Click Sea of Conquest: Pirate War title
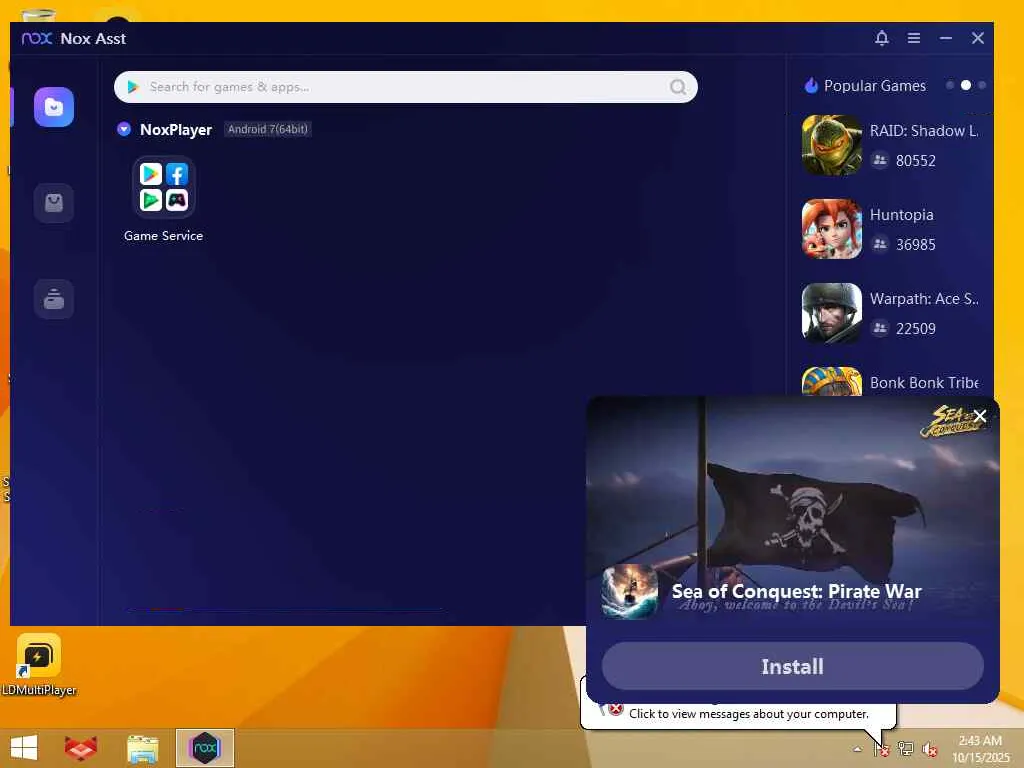Image resolution: width=1024 pixels, height=768 pixels. click(796, 591)
